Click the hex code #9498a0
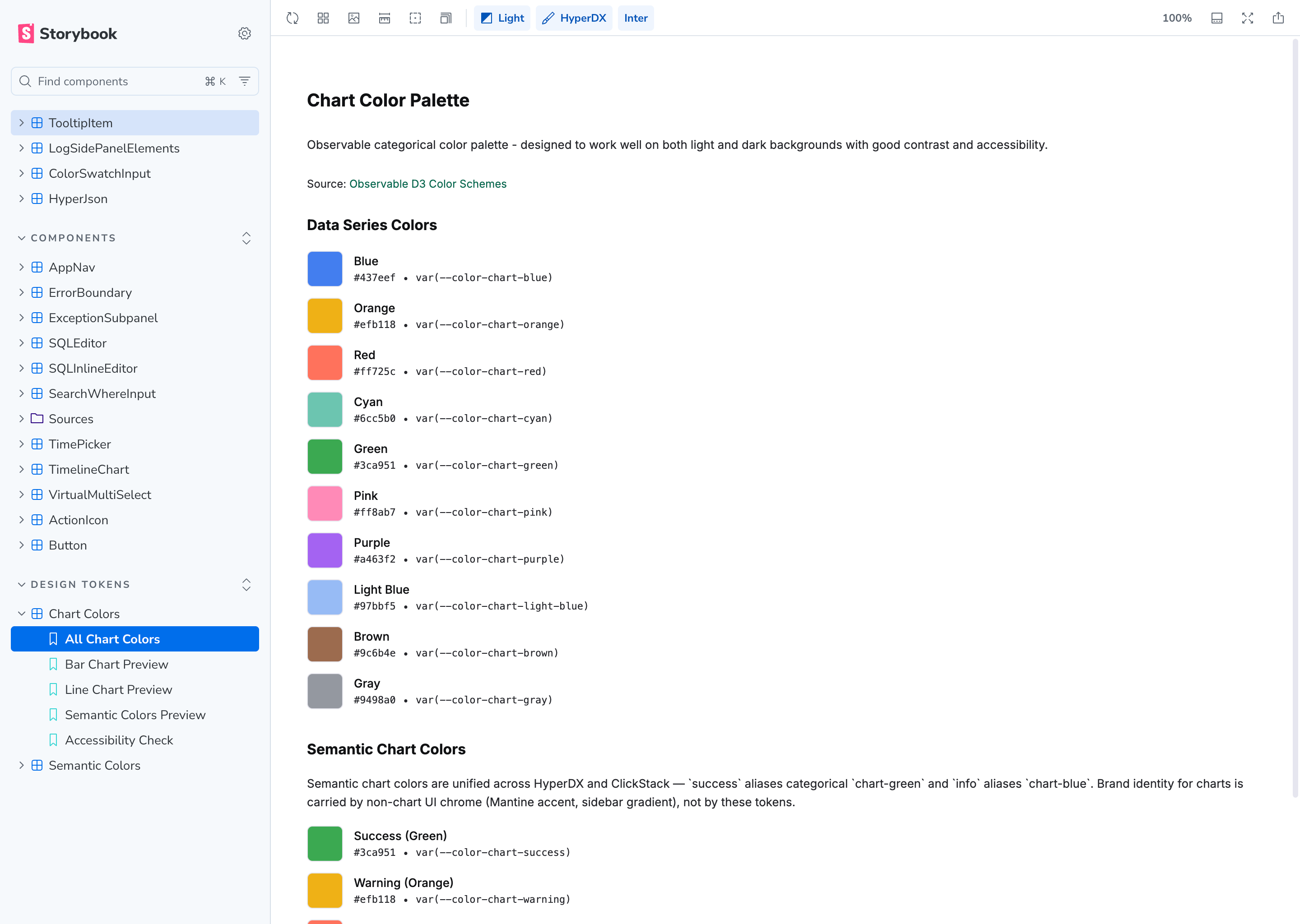 (375, 700)
